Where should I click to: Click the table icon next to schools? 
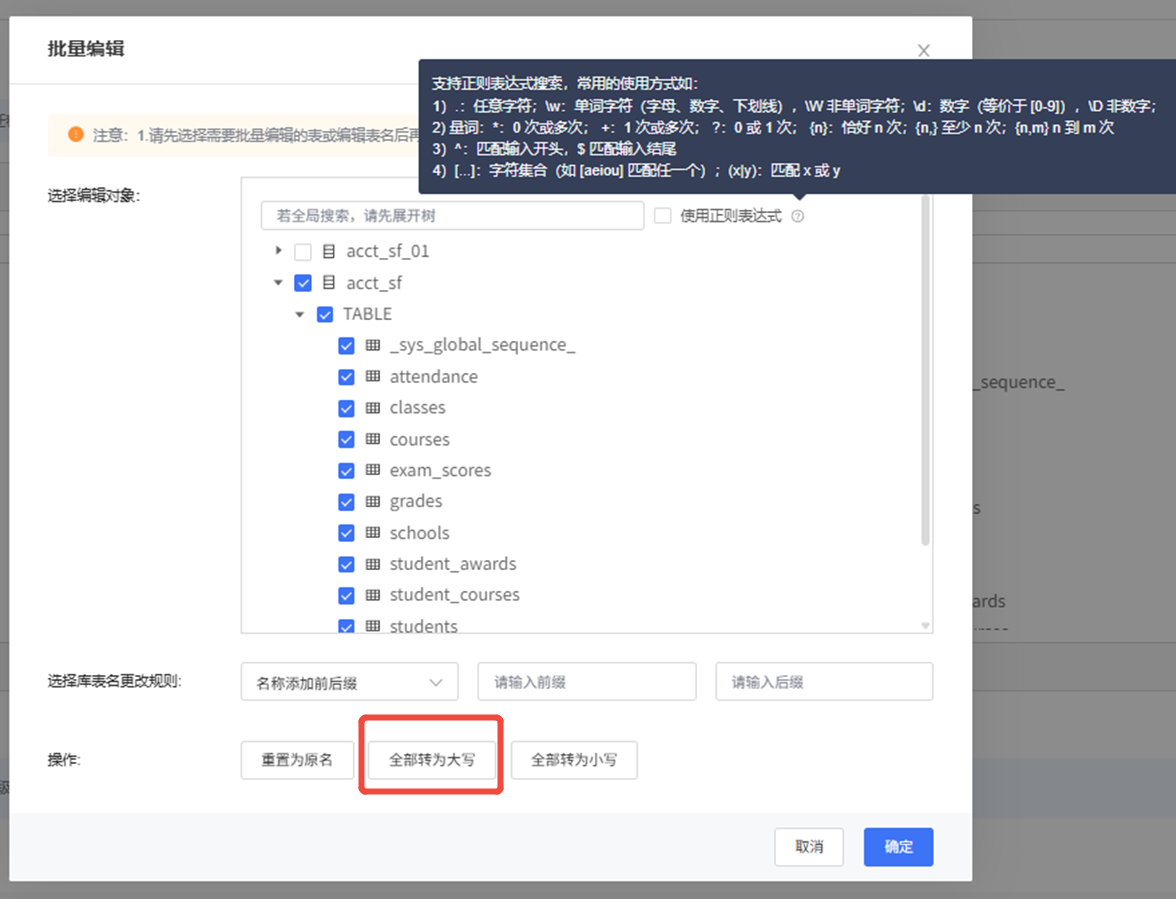click(373, 532)
